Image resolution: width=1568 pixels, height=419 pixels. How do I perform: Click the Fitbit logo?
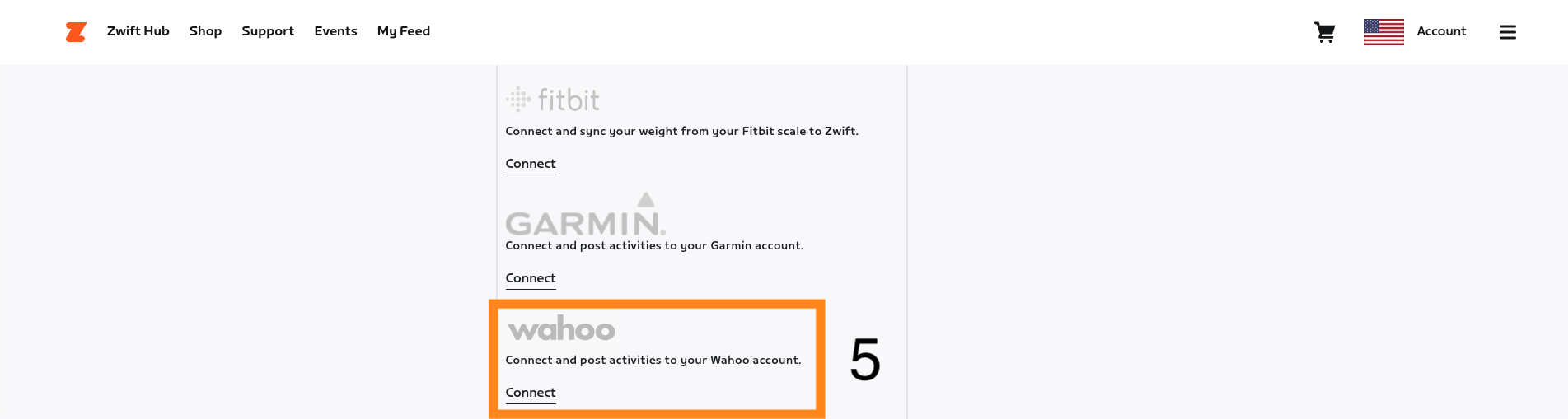pos(553,100)
